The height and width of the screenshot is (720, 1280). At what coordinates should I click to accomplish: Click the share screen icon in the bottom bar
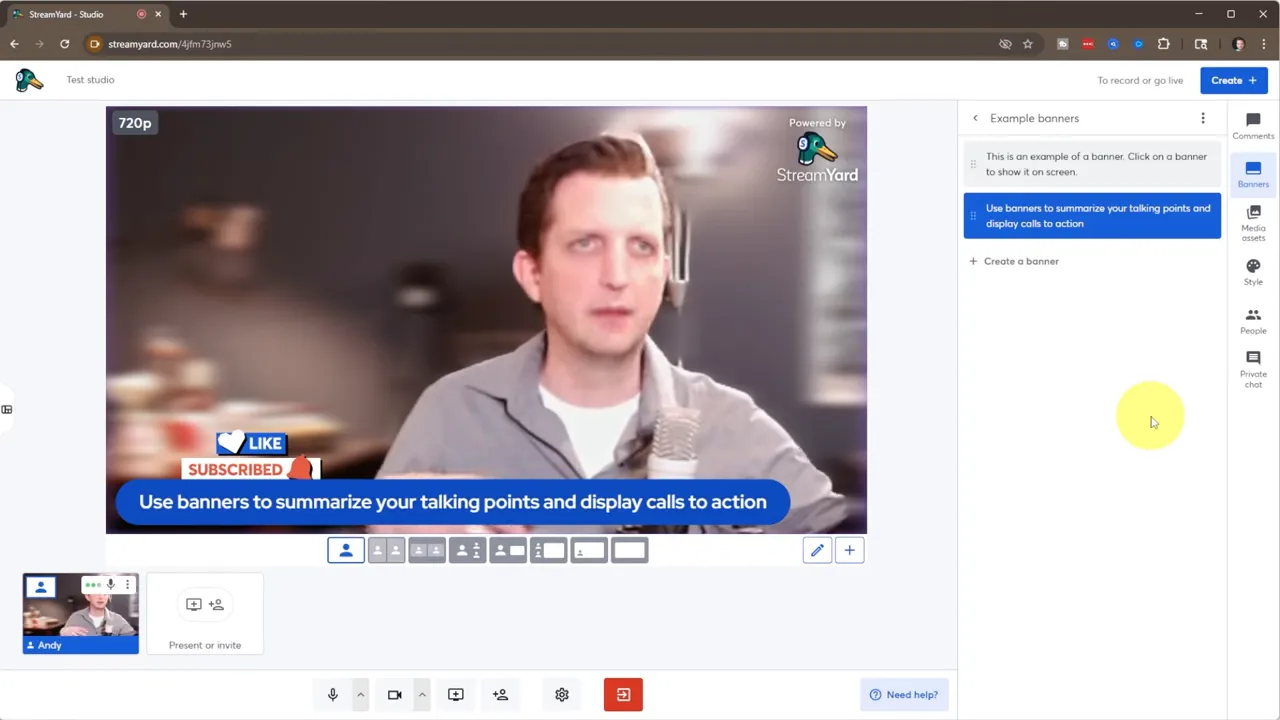[455, 694]
